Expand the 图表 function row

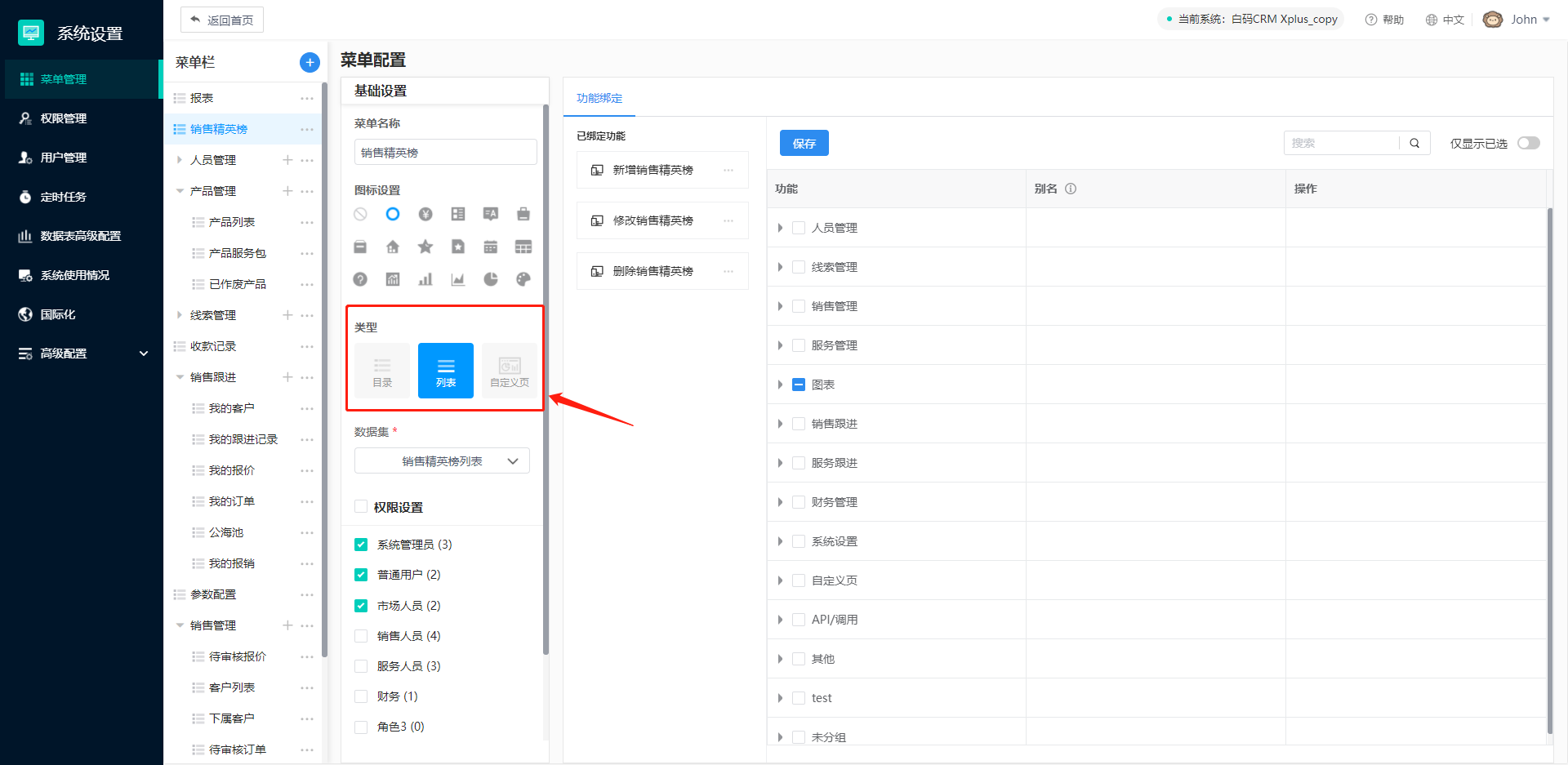pos(780,385)
